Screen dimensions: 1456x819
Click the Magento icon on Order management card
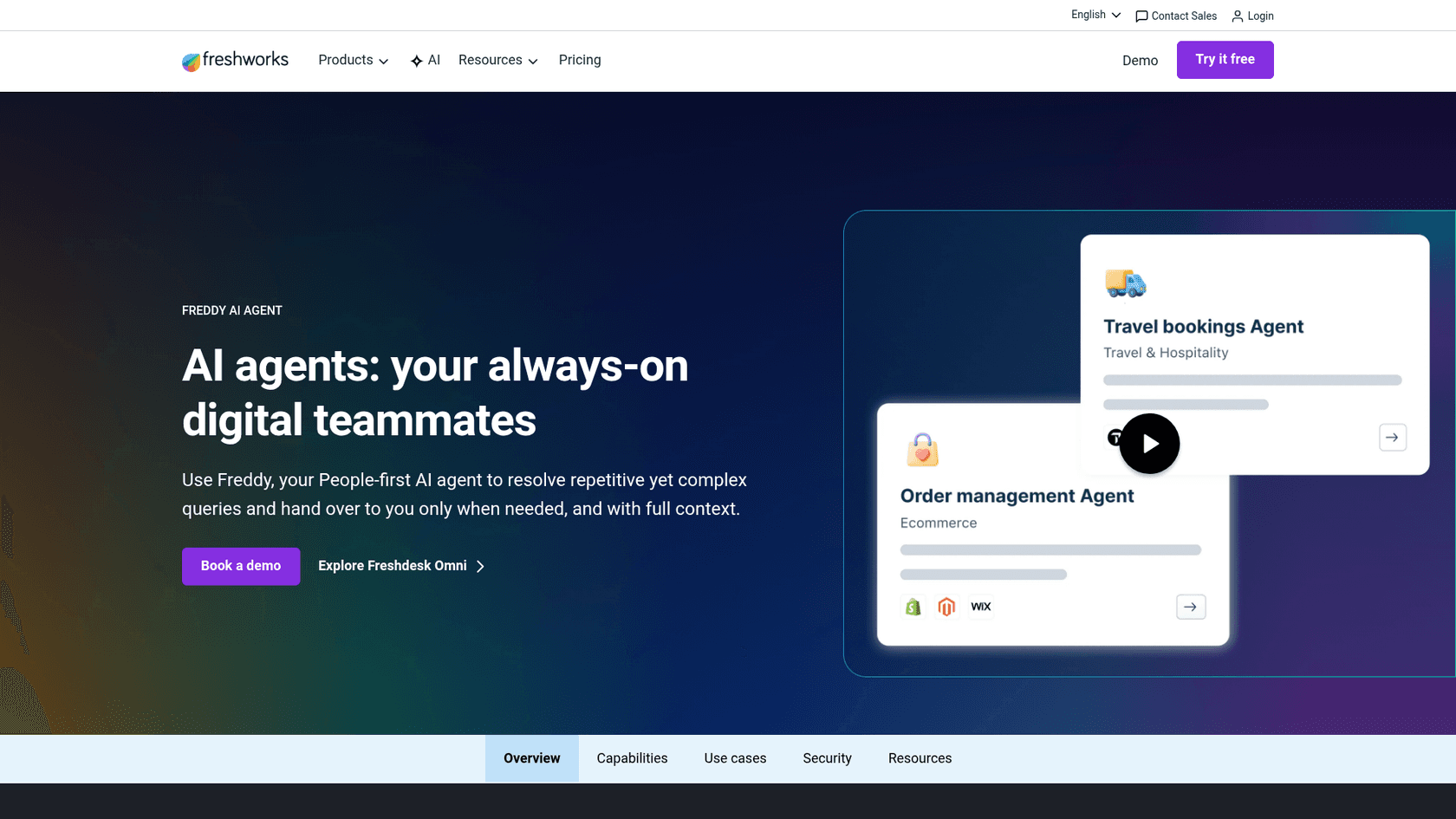(946, 607)
